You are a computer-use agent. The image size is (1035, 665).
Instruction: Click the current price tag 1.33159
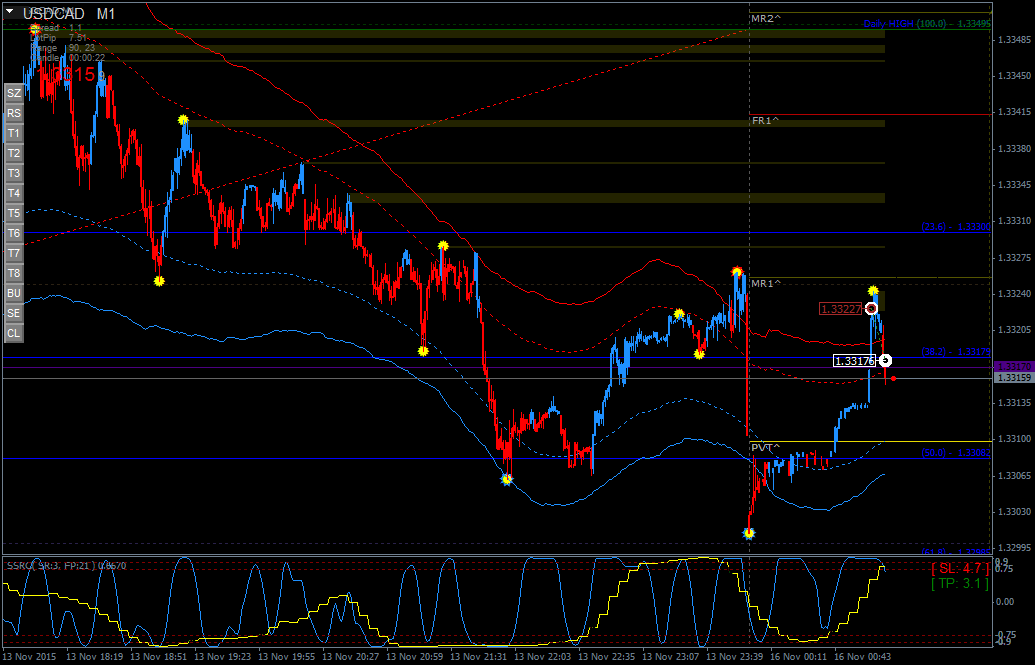pos(1013,378)
